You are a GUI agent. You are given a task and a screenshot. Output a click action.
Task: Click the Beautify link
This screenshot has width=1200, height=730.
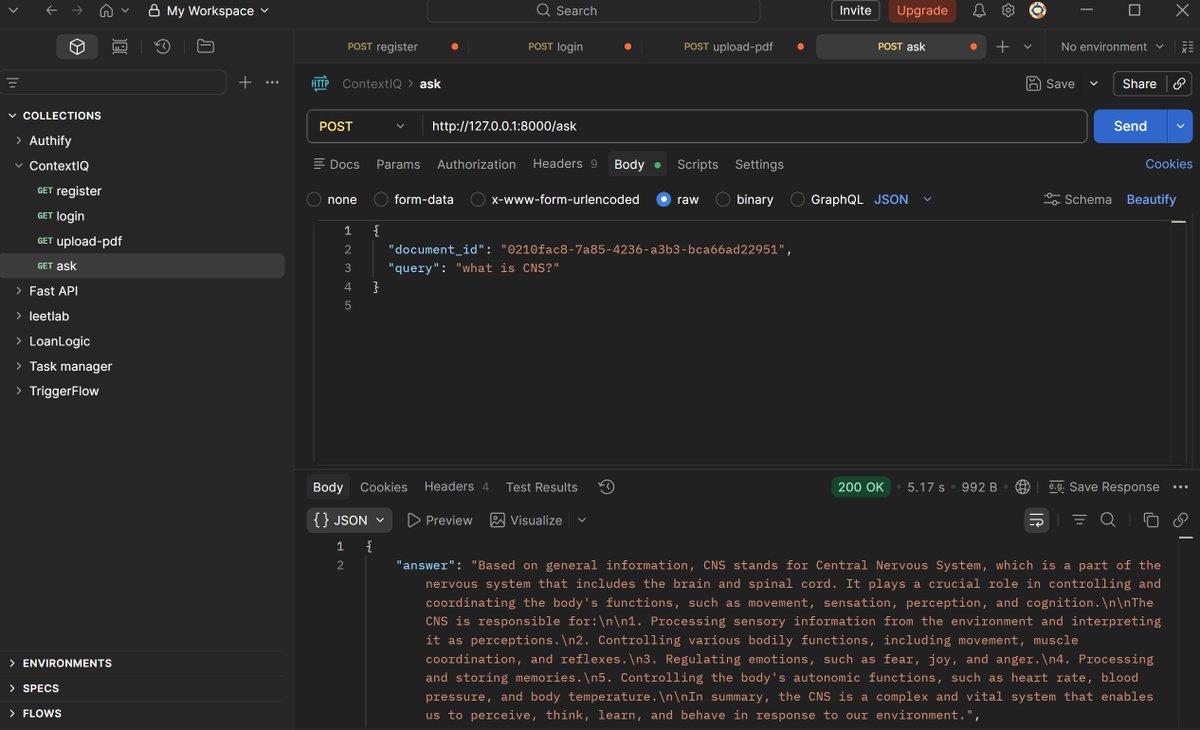point(1151,199)
